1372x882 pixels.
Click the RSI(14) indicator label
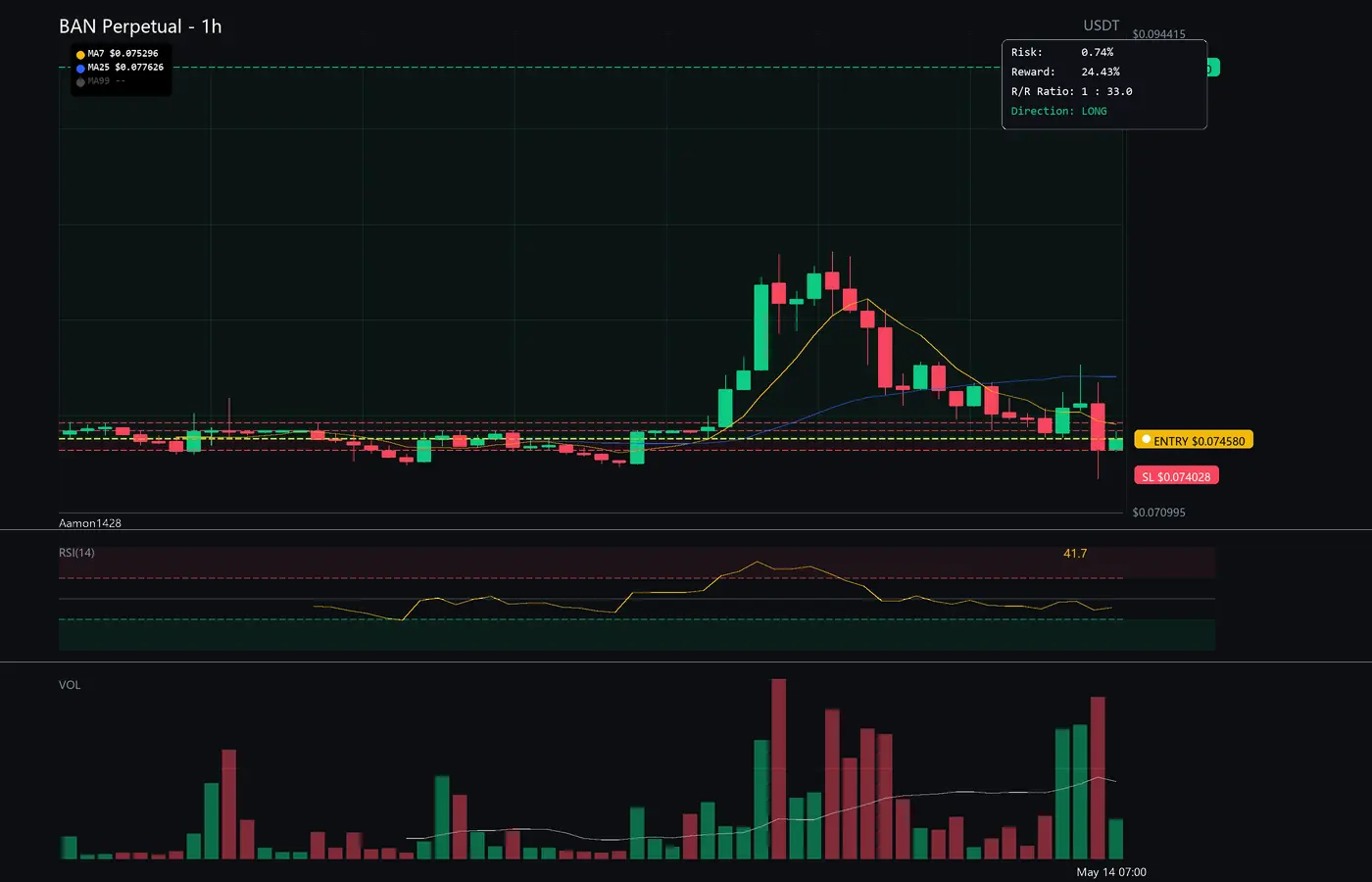[x=76, y=553]
